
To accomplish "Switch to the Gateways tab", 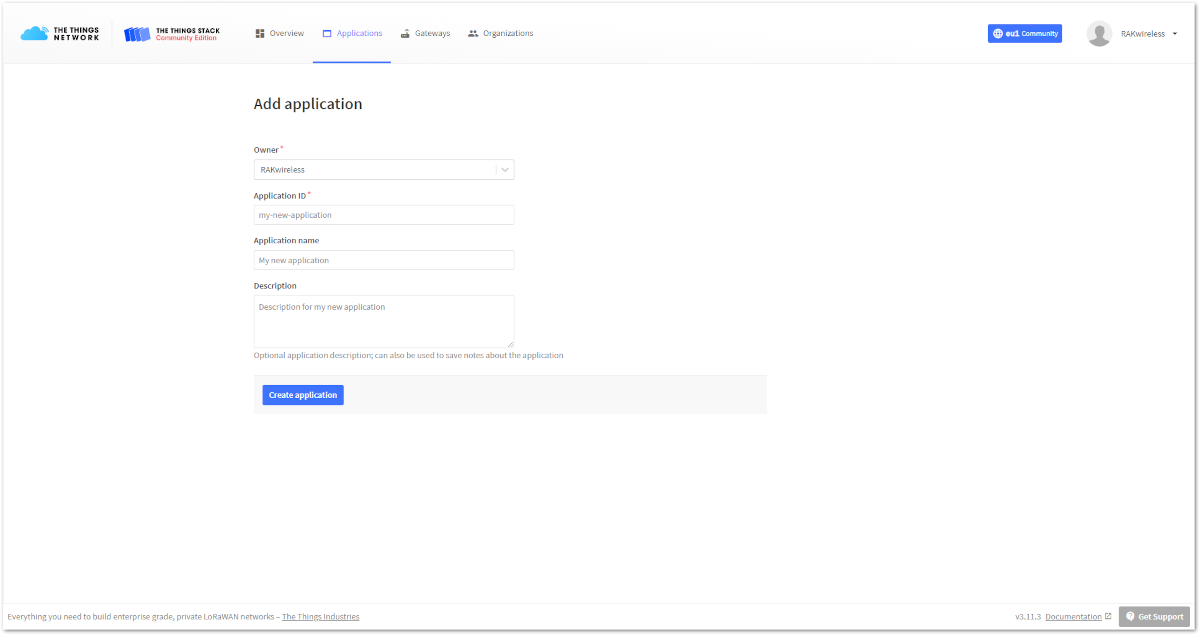I will click(425, 33).
